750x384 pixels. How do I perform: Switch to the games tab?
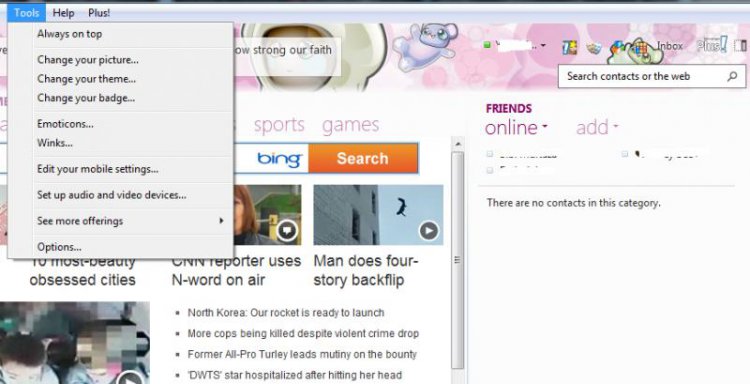[x=351, y=125]
